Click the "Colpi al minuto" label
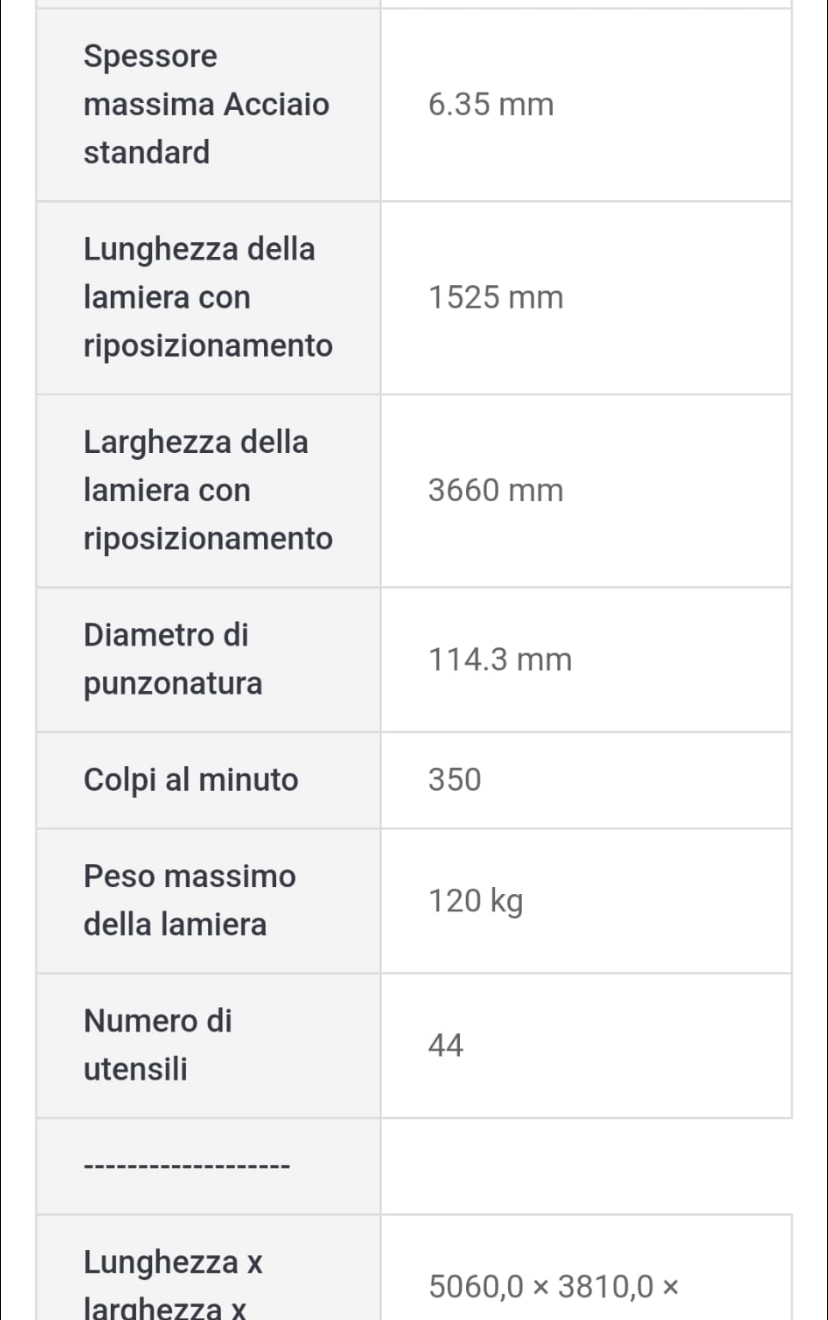Screen dimensions: 828x1320 191,780
